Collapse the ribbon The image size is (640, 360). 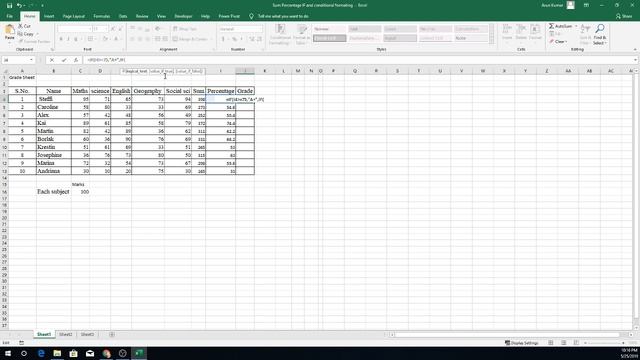click(x=635, y=49)
